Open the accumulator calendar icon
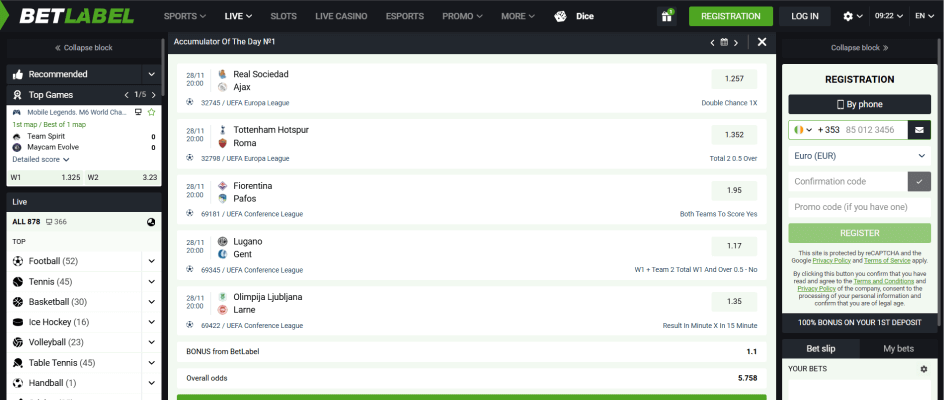 coord(724,42)
